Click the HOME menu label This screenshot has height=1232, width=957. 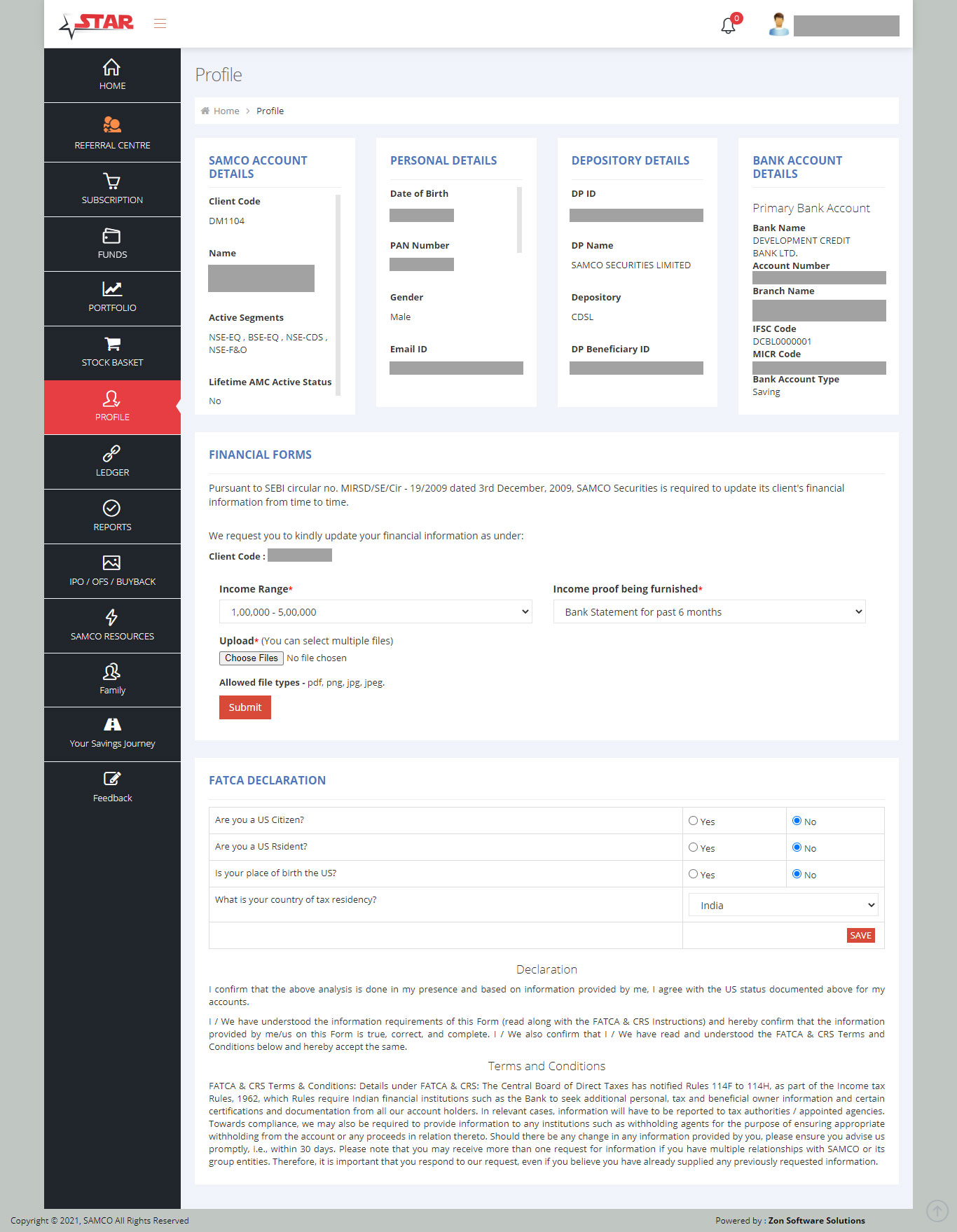pyautogui.click(x=112, y=86)
